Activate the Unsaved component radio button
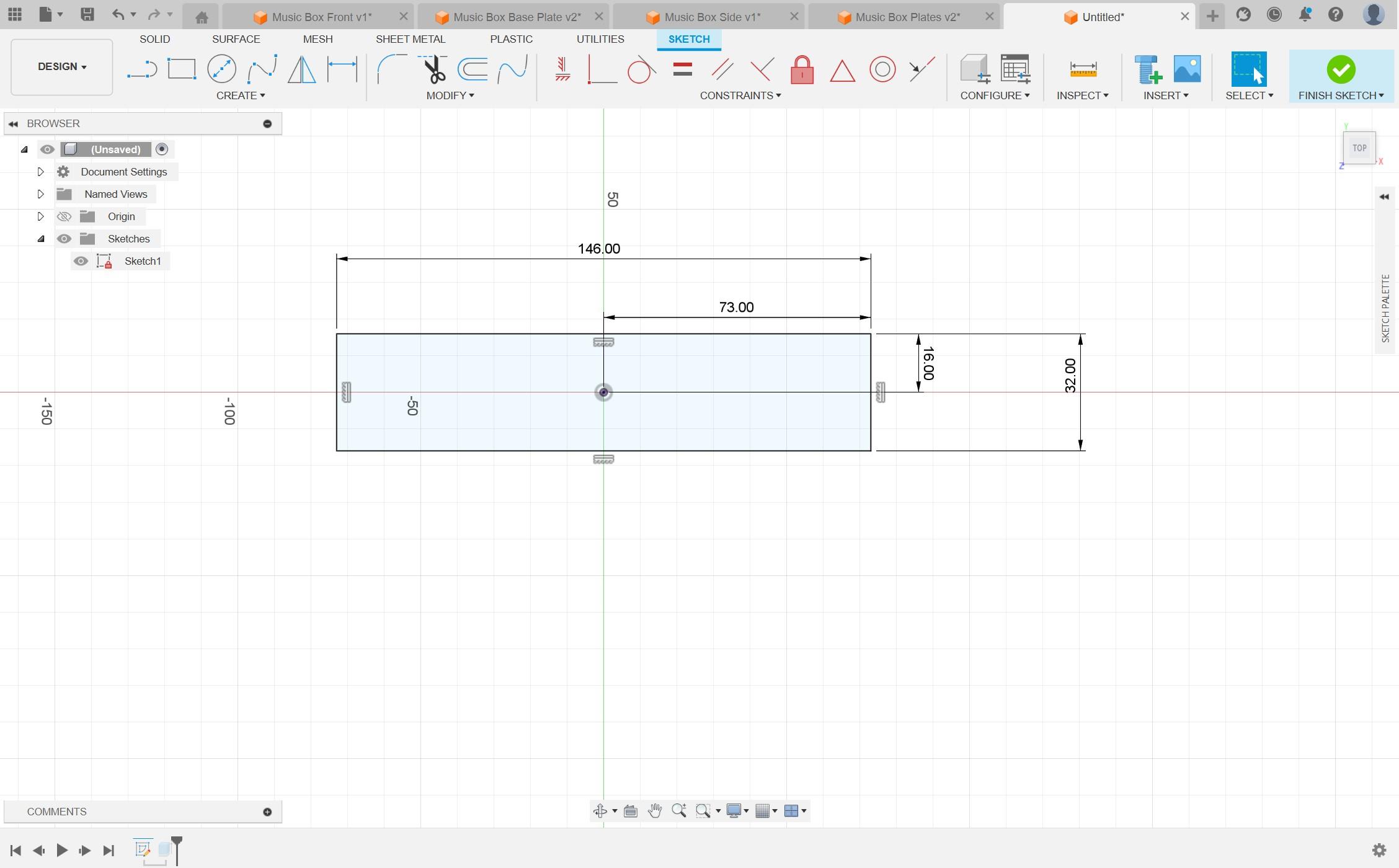This screenshot has height=868, width=1399. (162, 149)
